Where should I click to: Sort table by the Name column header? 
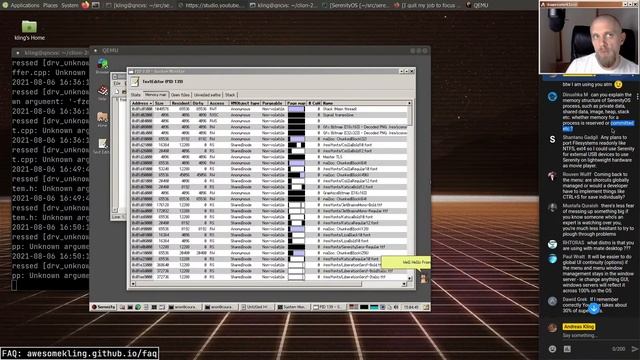coord(364,103)
